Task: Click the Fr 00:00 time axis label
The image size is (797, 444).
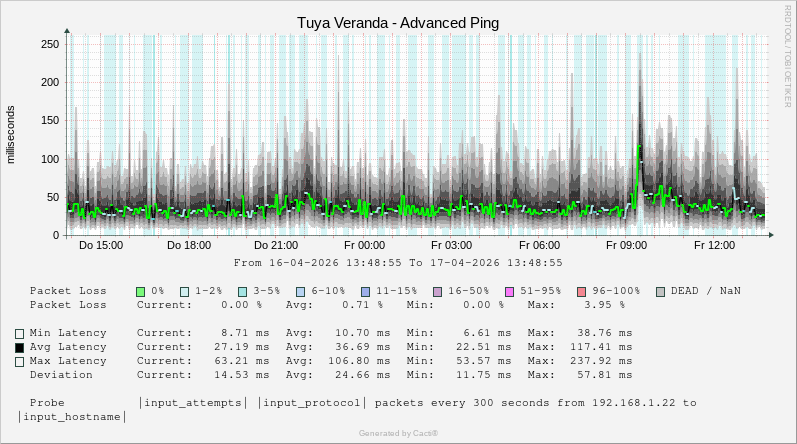Action: pyautogui.click(x=364, y=245)
